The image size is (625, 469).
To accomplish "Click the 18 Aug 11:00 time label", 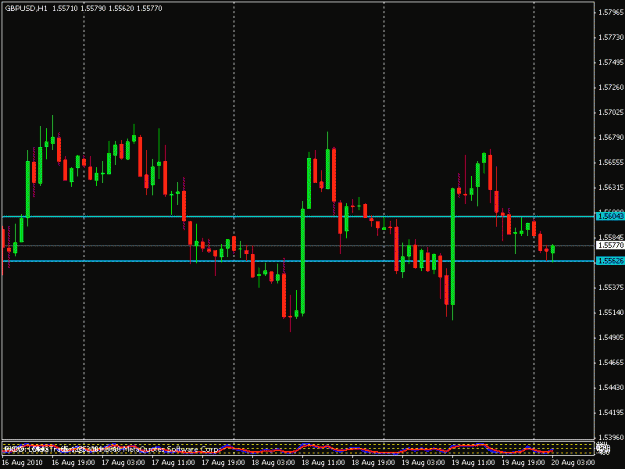I will point(323,463).
